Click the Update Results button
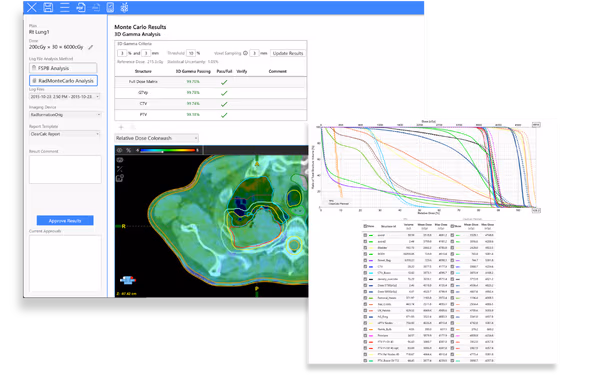Viewport: 600px width, 376px height. point(288,53)
